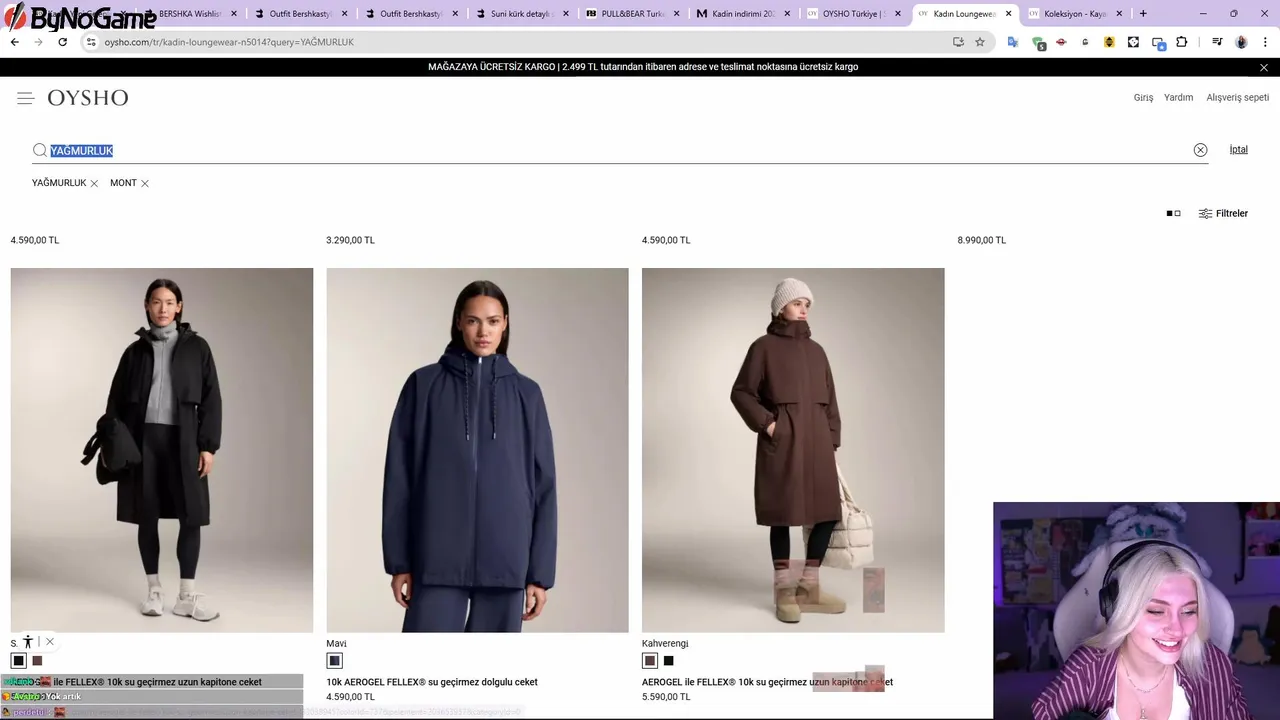Bookmark this page with star icon

point(980,42)
